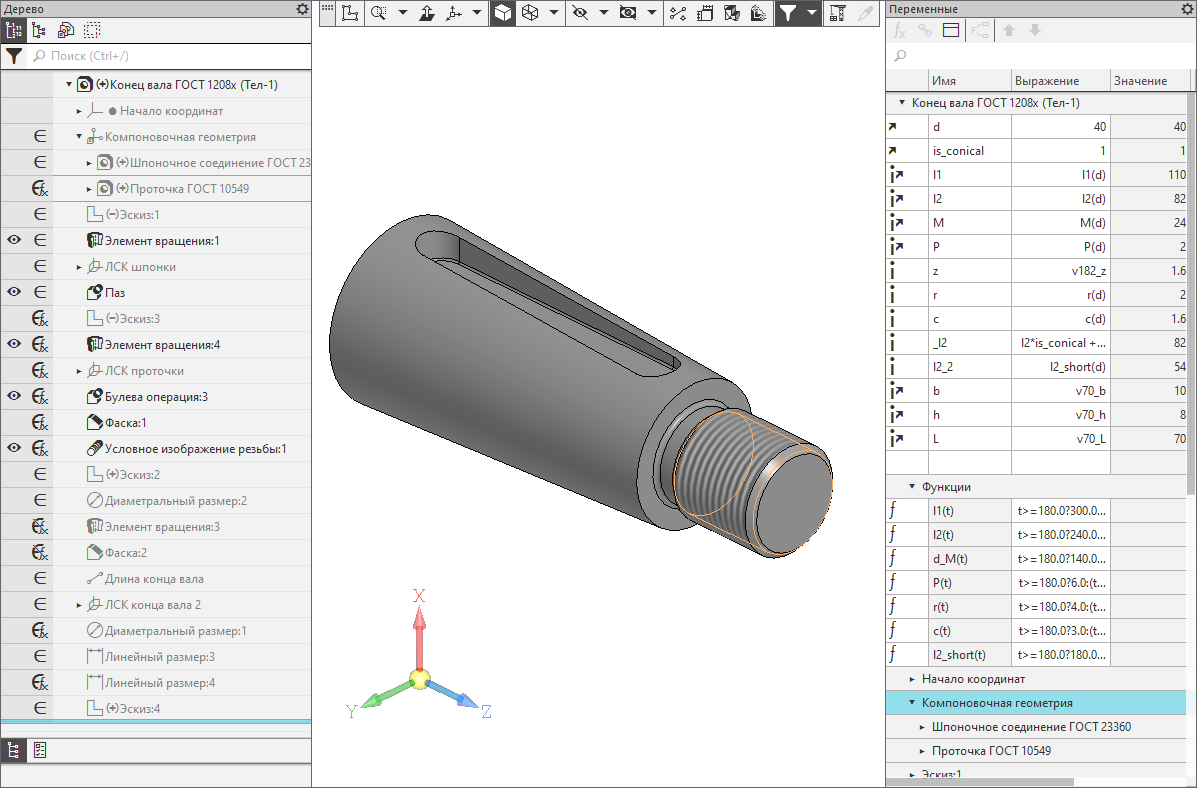The height and width of the screenshot is (788, 1197).
Task: Expand the Шпоночное соединение ГОСТ 23360 variables group
Action: (922, 727)
